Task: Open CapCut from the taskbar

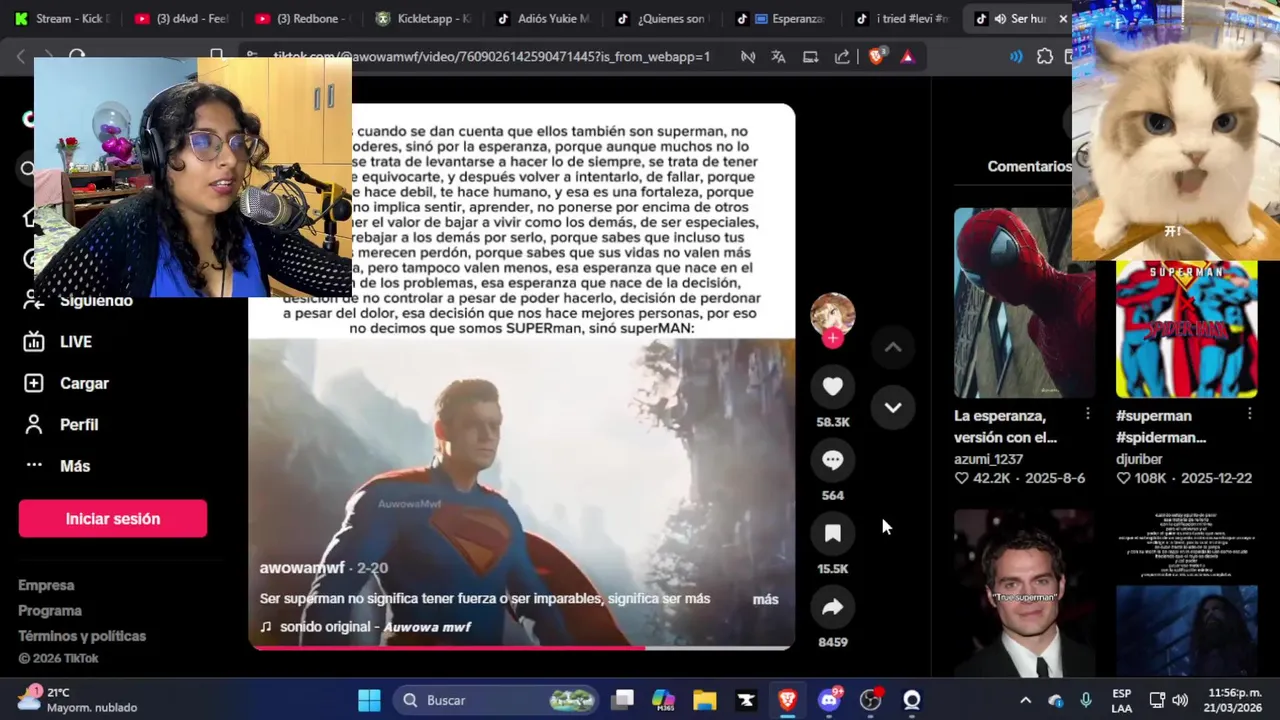Action: [746, 700]
